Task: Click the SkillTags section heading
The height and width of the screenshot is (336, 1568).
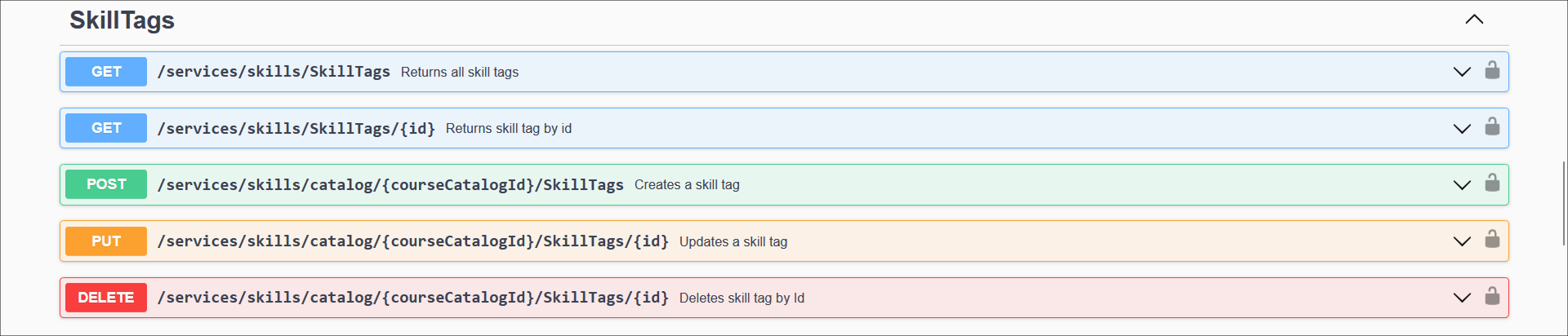Action: point(122,20)
